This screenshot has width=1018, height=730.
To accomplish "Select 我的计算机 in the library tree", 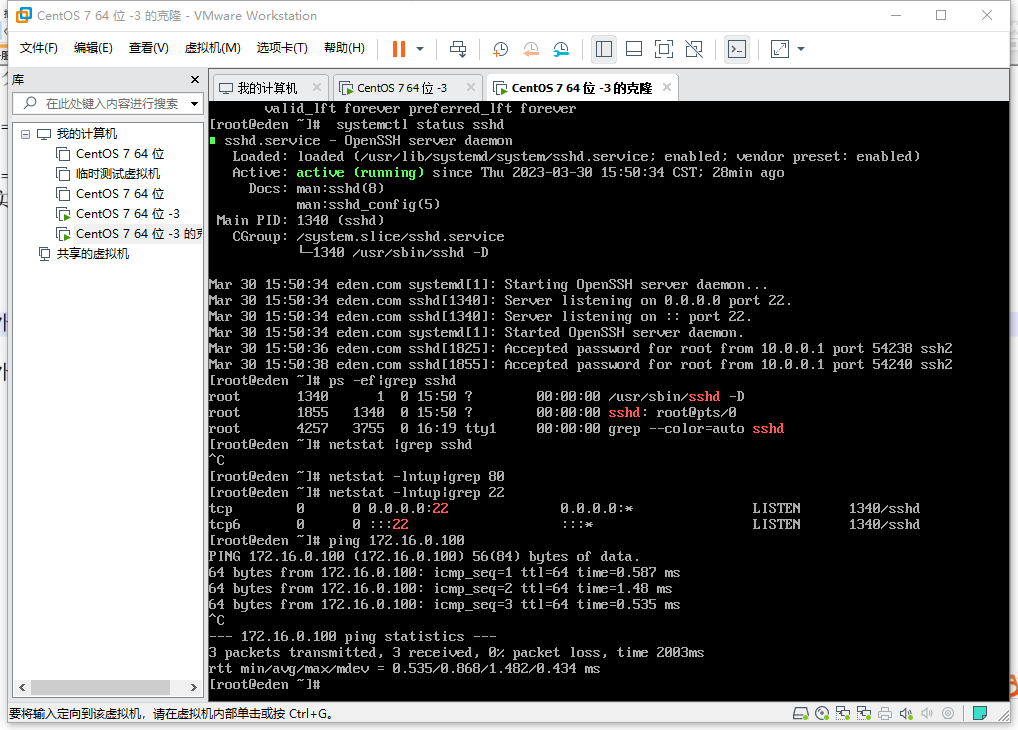I will 87,134.
